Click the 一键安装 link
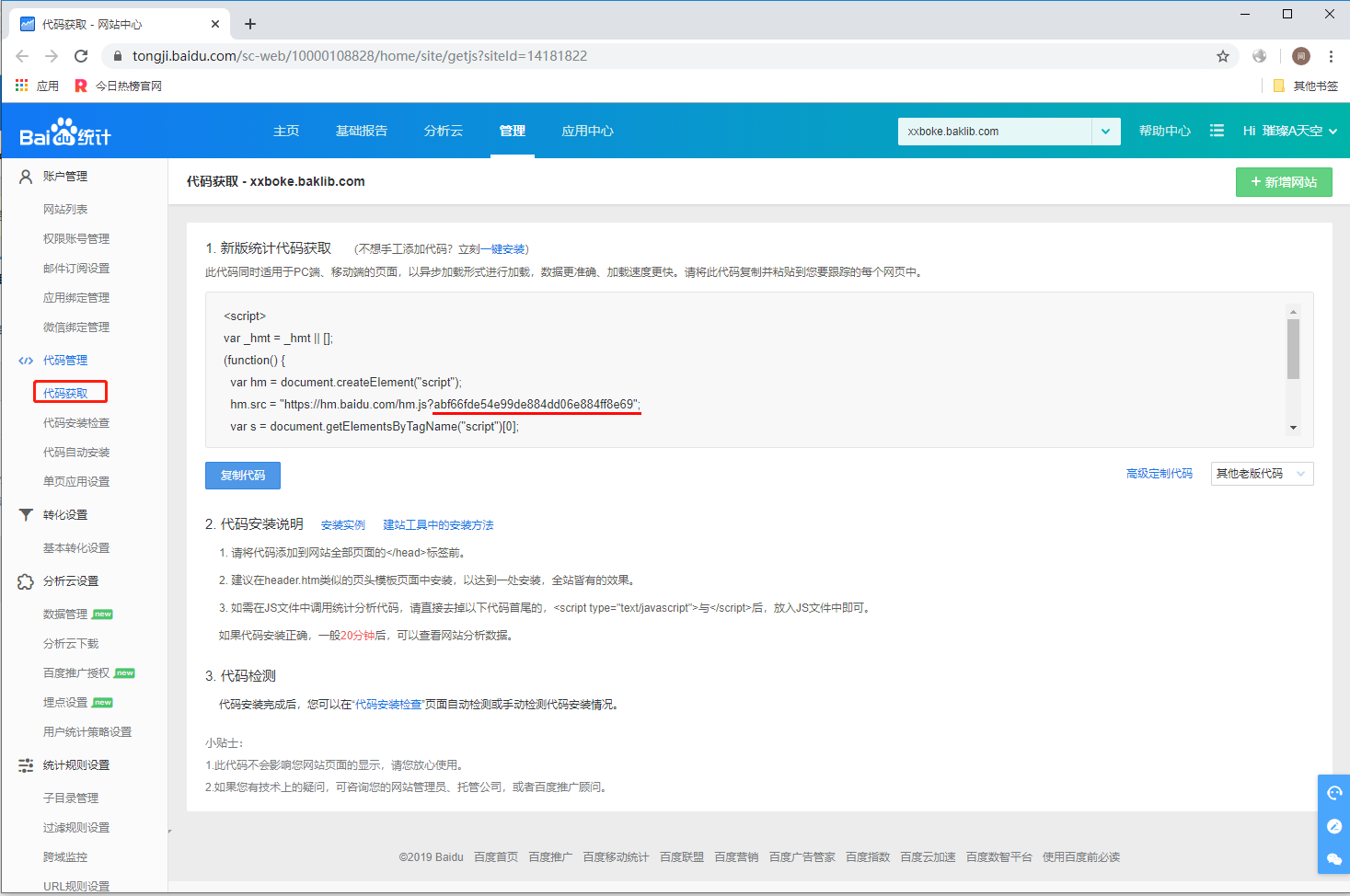This screenshot has width=1350, height=896. pos(502,249)
